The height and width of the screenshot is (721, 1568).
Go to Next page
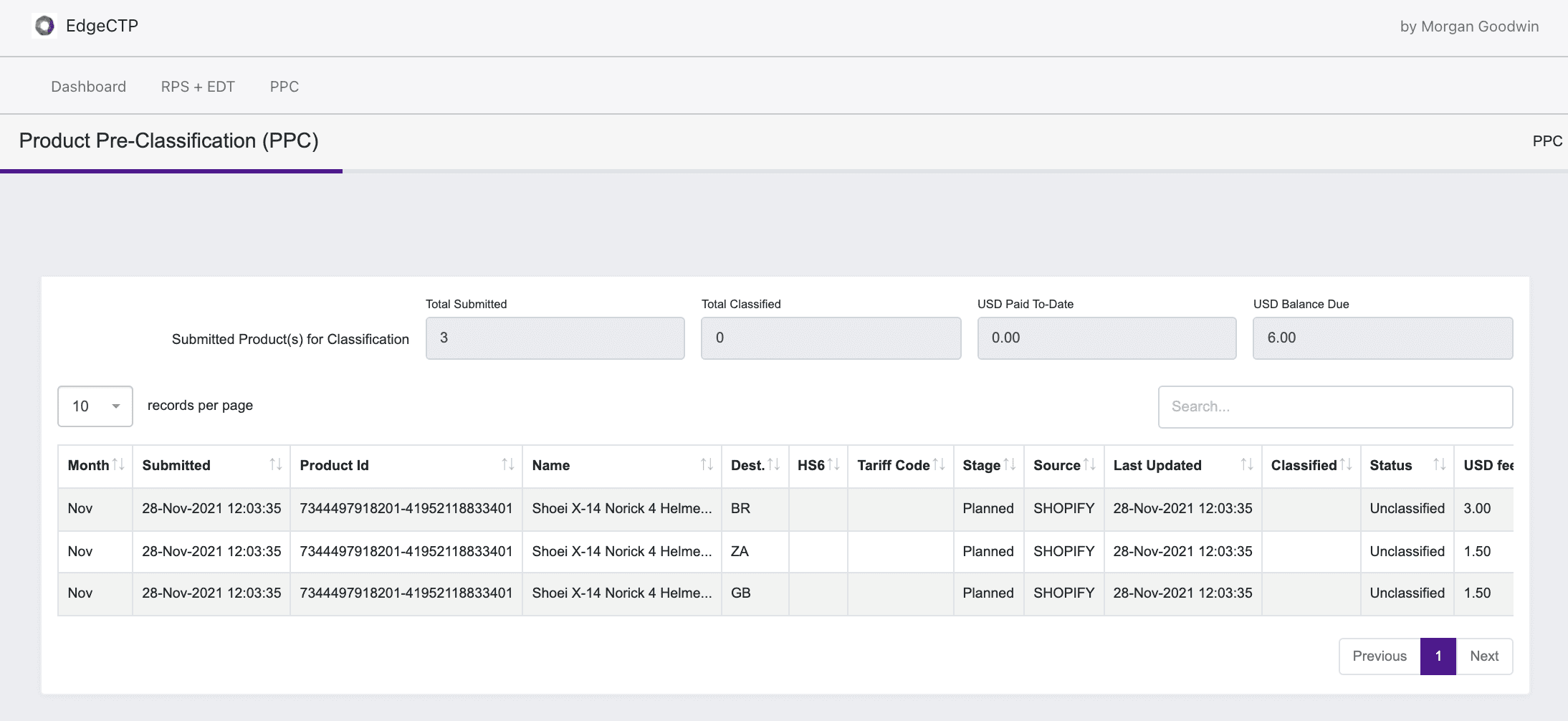(1484, 656)
